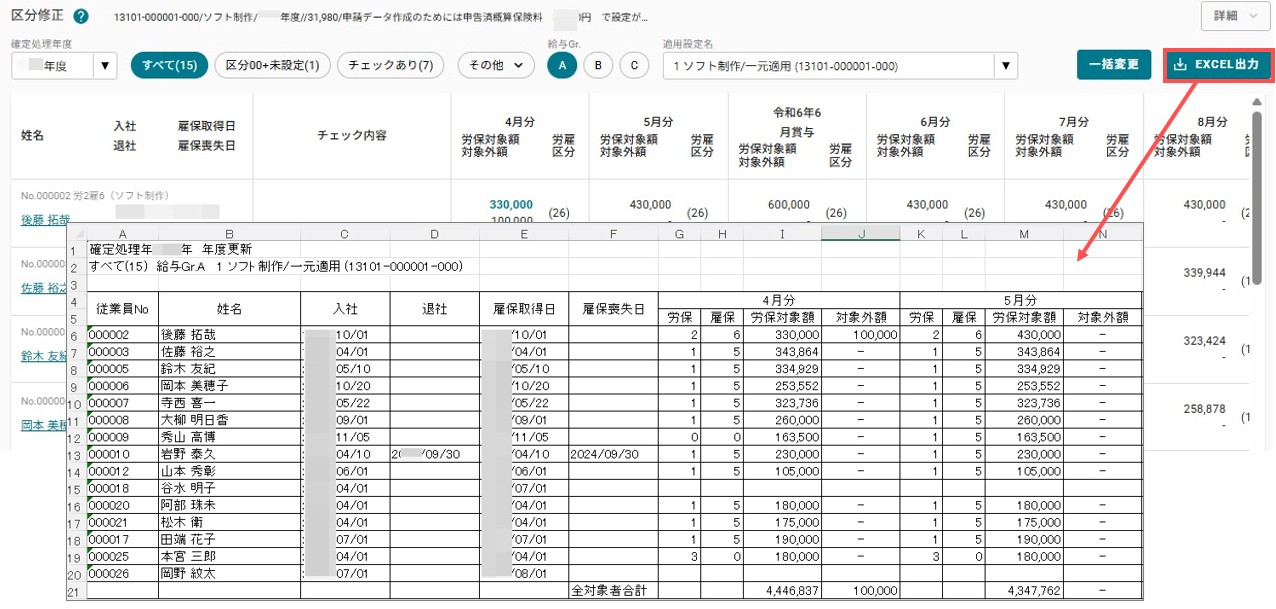The height and width of the screenshot is (609, 1276).
Task: Open the 後藤 拓哉 employee link
Action: (x=46, y=220)
